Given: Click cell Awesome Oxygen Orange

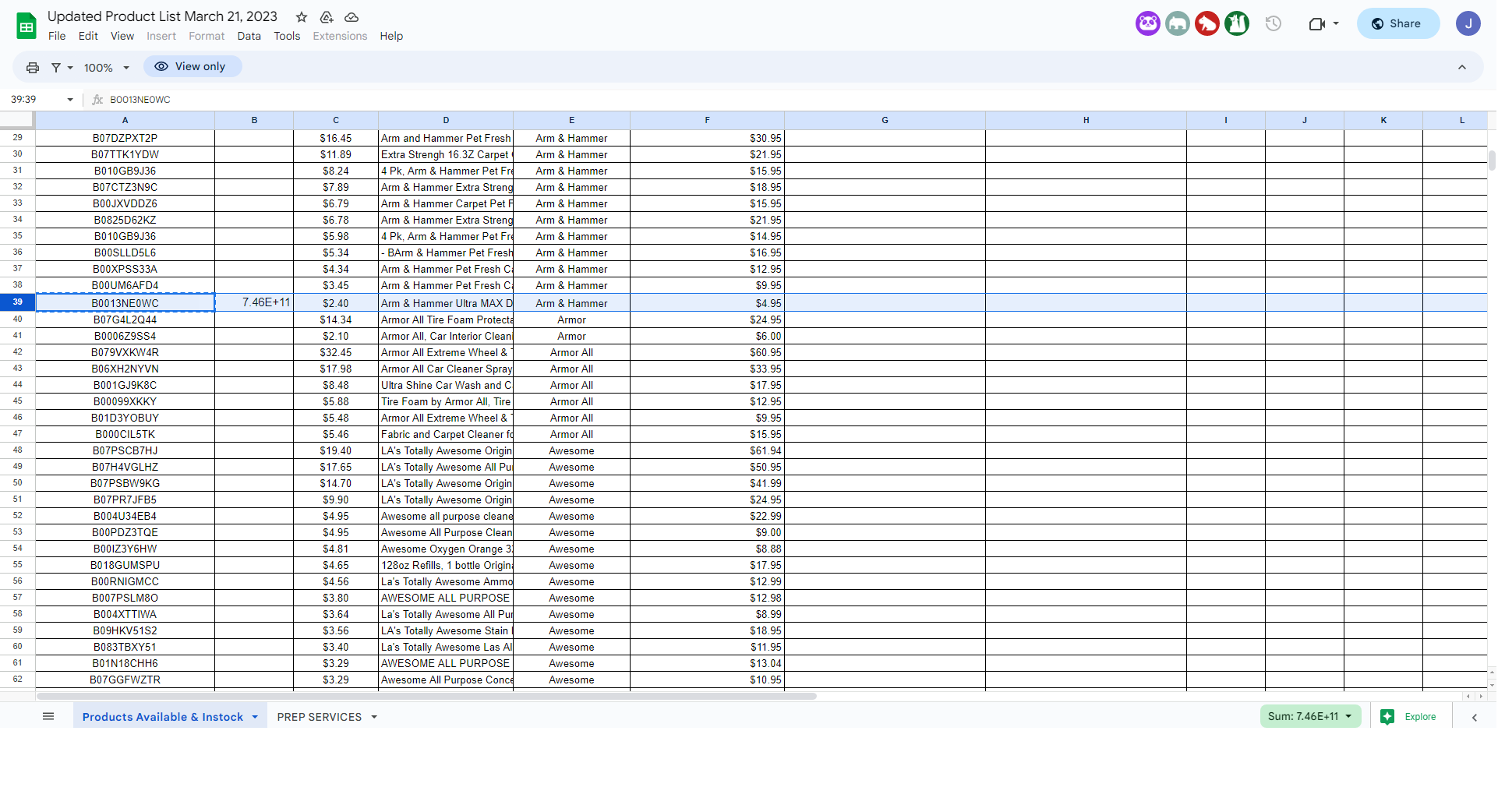Looking at the screenshot, I should point(446,549).
